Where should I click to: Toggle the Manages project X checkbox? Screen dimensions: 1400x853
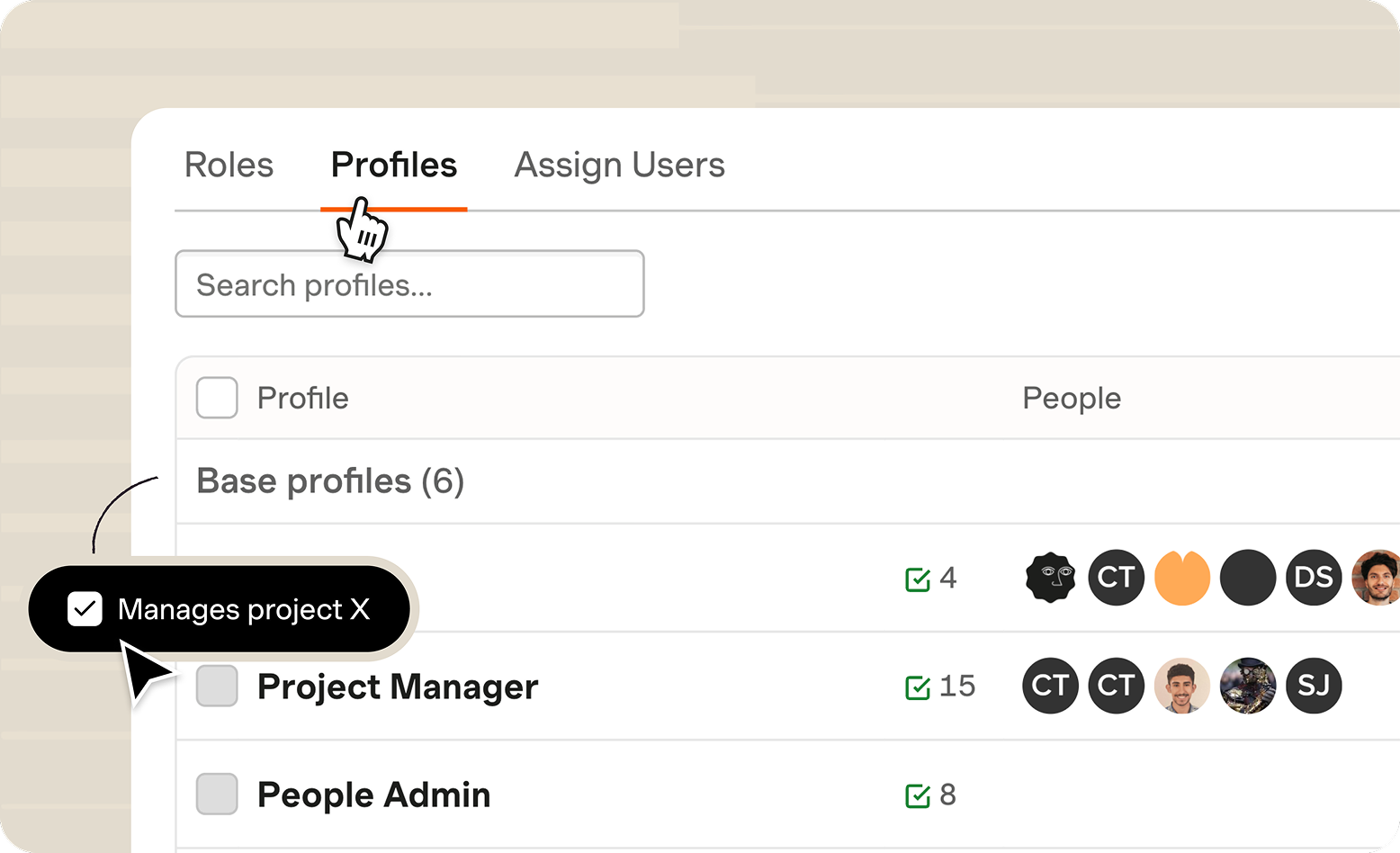click(x=85, y=609)
